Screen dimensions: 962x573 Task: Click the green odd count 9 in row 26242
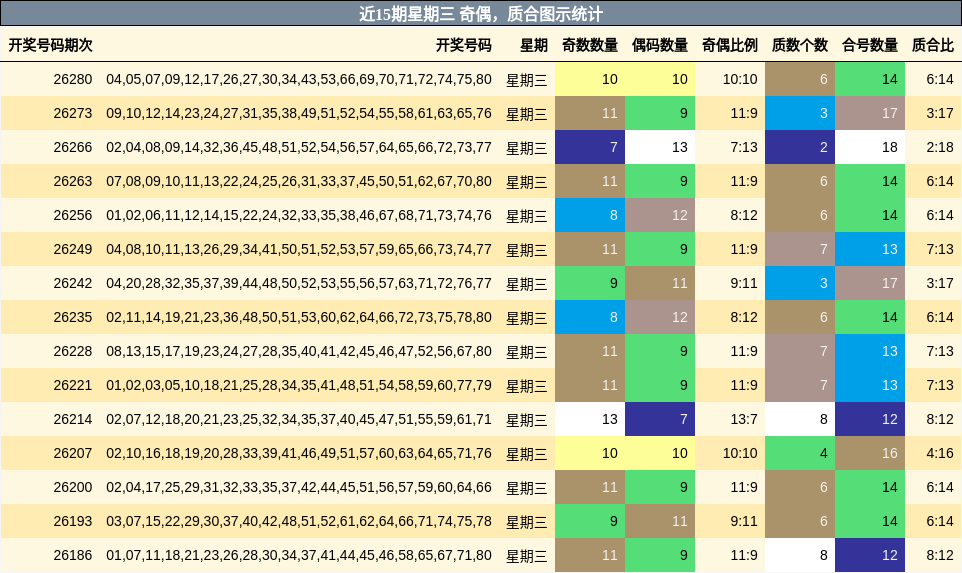pos(590,283)
